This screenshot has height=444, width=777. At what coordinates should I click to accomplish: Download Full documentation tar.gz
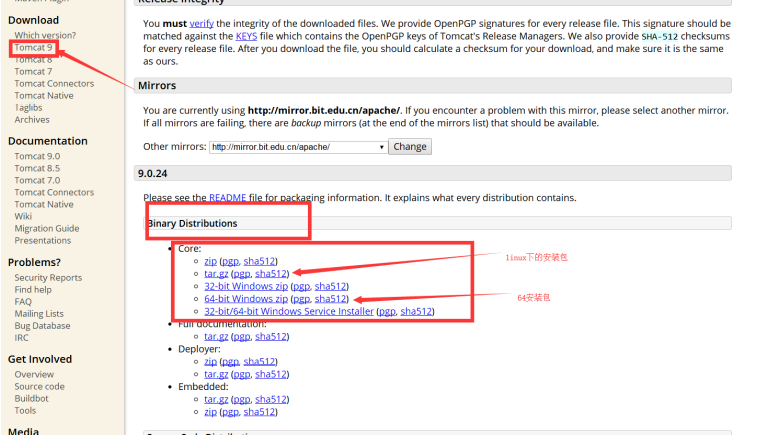click(x=216, y=336)
